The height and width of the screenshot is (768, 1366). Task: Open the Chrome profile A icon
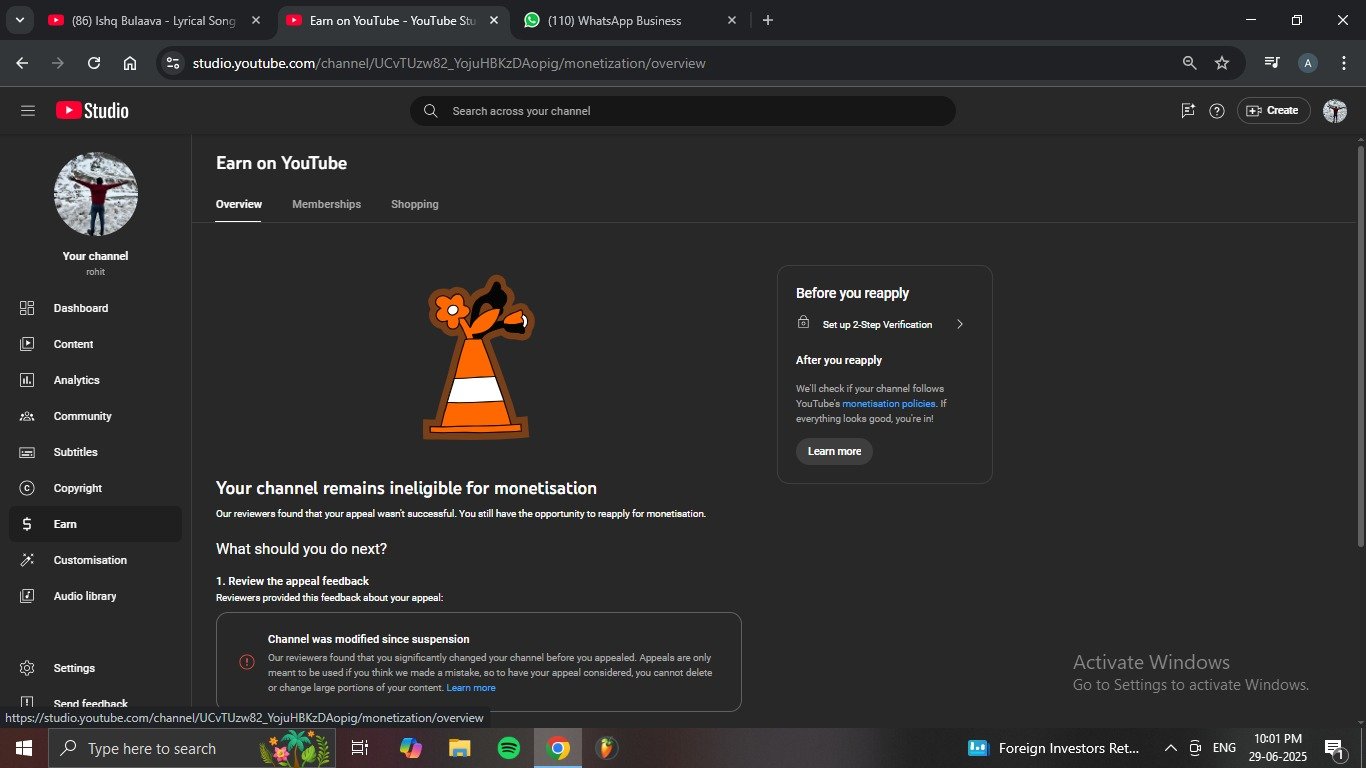(1308, 63)
